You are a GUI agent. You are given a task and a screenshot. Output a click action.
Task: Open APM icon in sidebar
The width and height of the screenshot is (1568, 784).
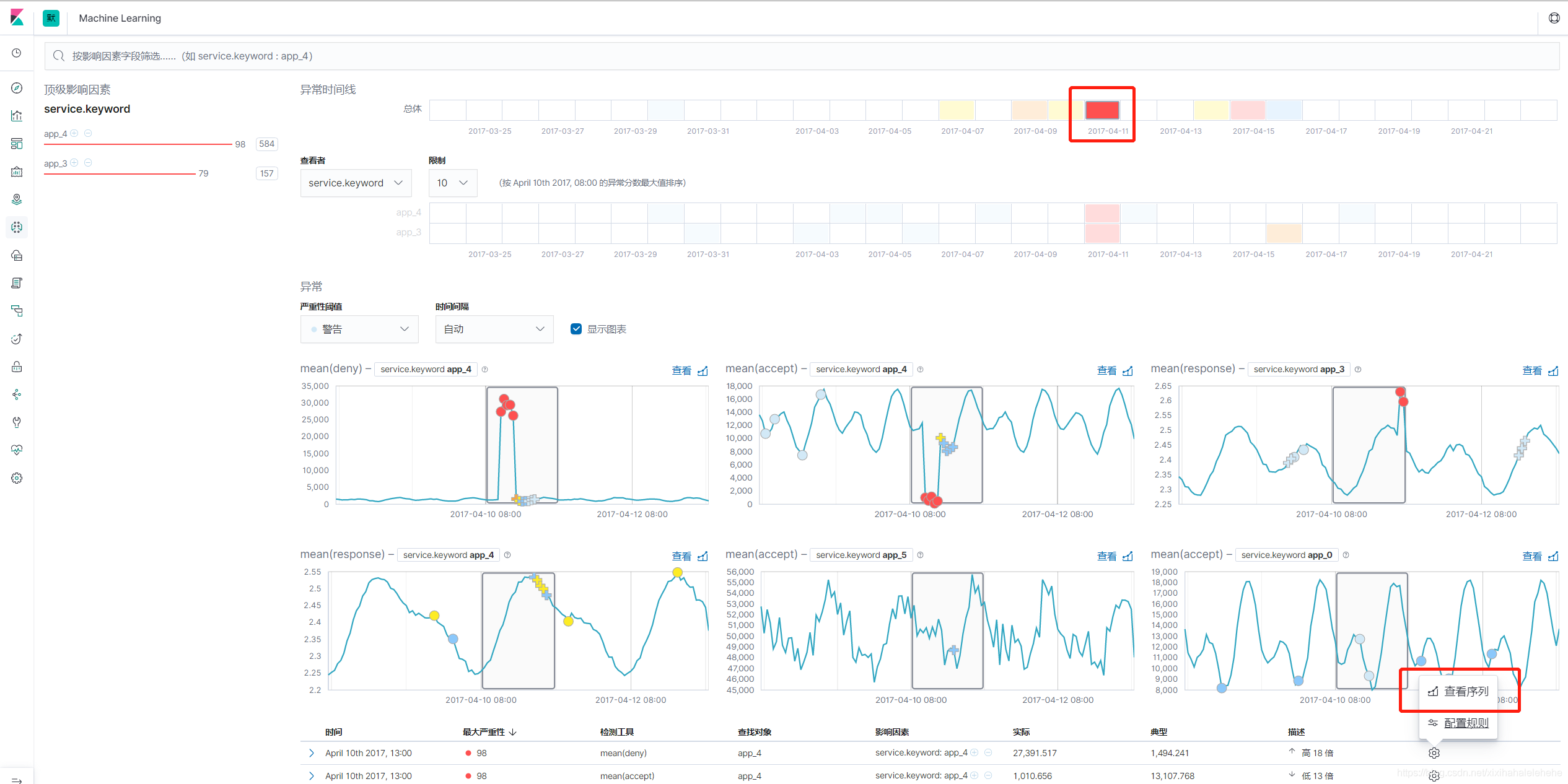(17, 311)
